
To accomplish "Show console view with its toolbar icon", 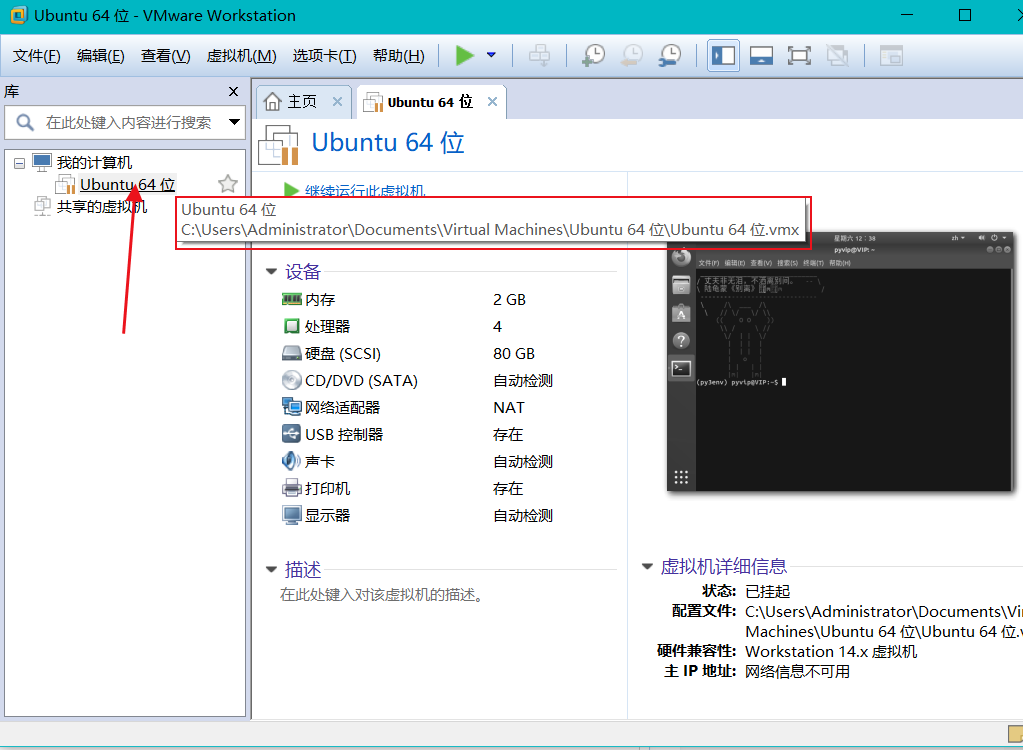I will [x=760, y=55].
